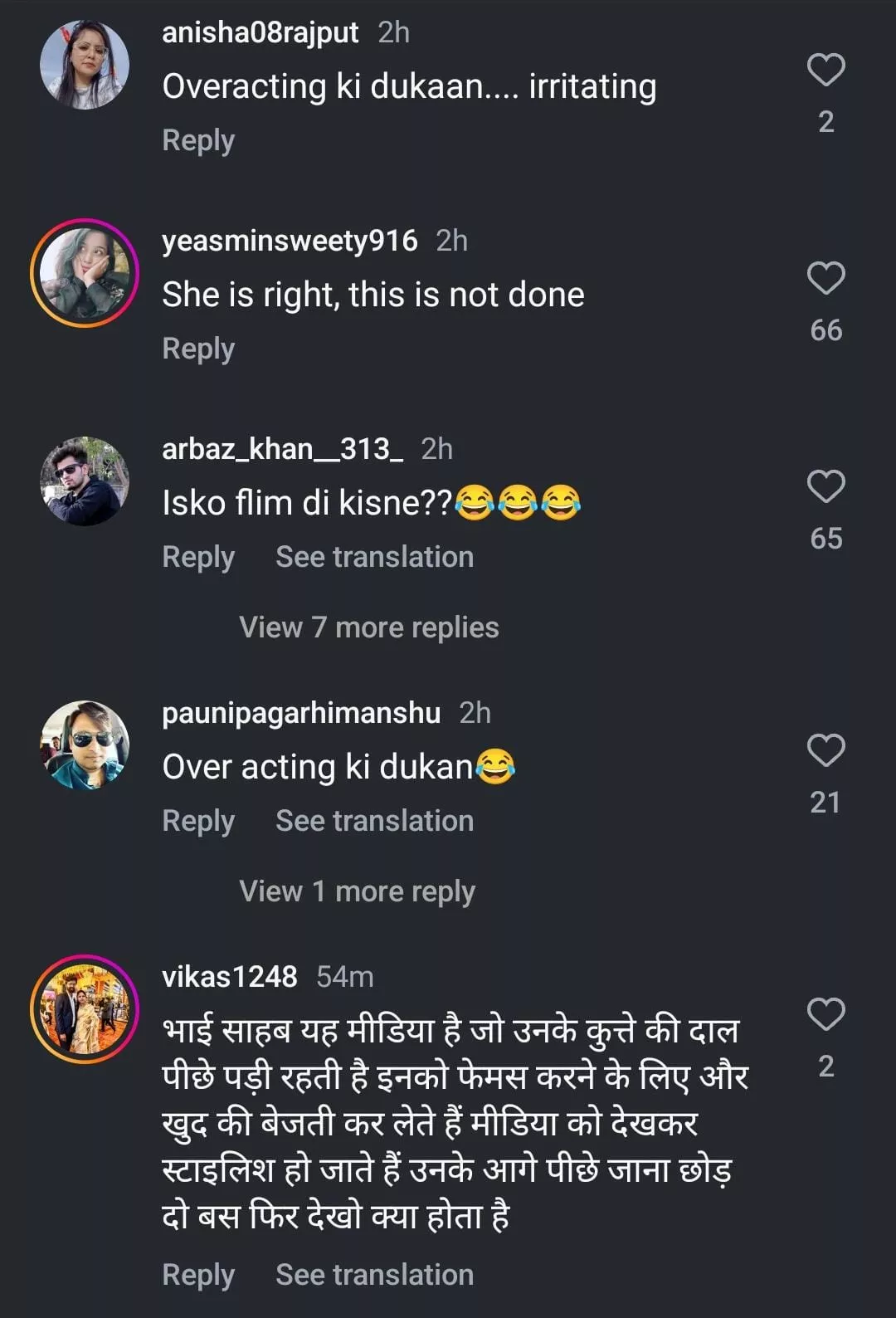
Task: Open the vikas1248 username link
Action: pos(229,977)
